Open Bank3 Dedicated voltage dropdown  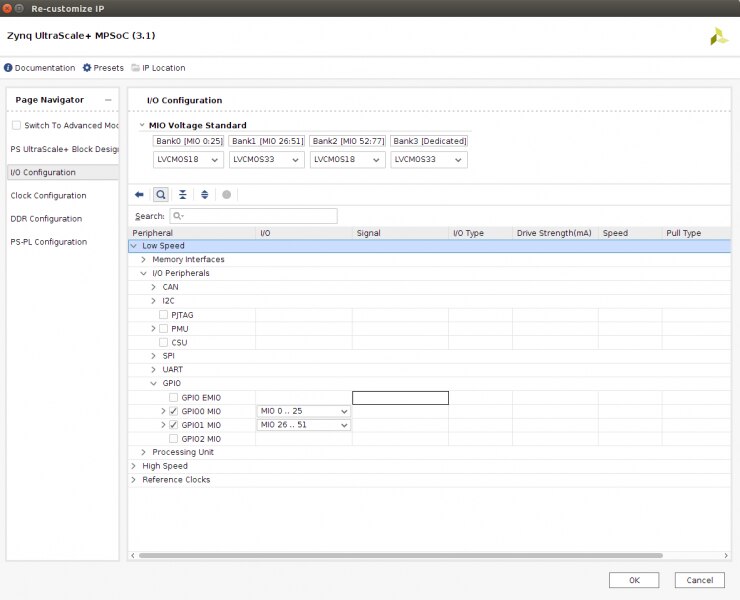click(x=429, y=160)
